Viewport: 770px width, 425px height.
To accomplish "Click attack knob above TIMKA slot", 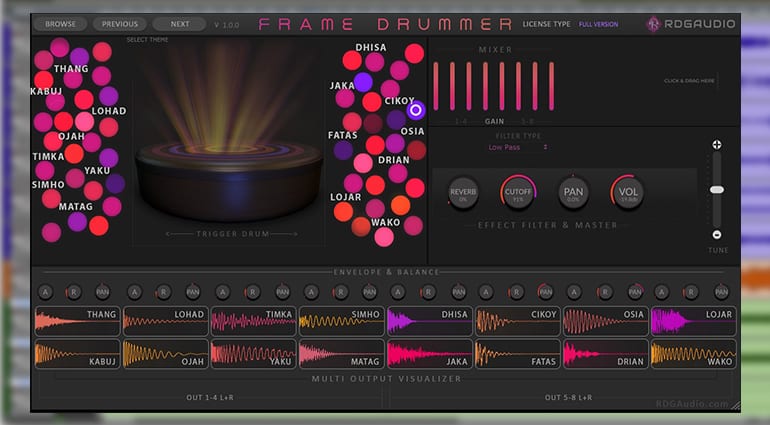I will 222,292.
